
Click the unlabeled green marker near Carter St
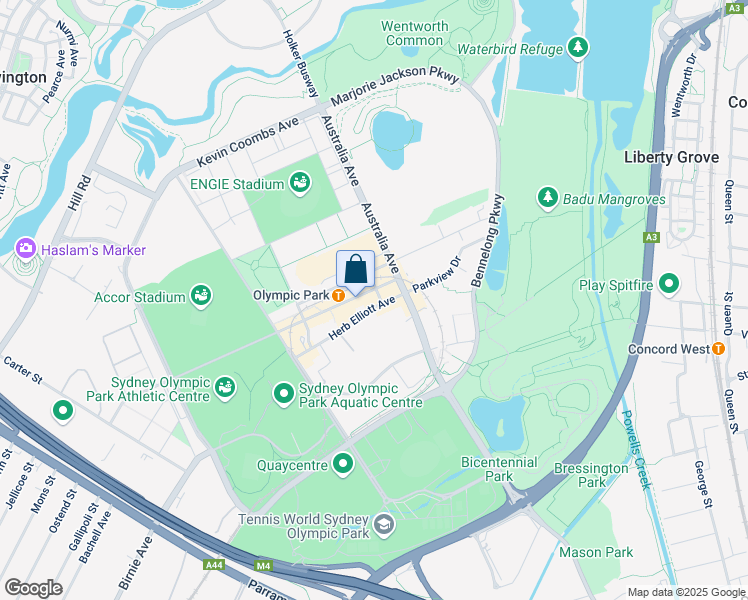62,411
